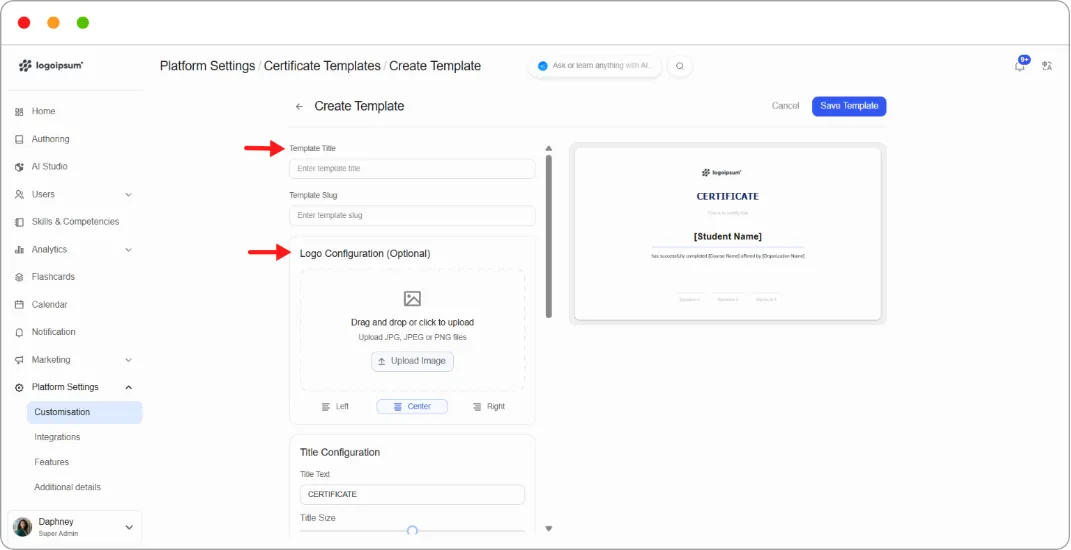
Task: Click the AI Studio cube icon
Action: (19, 167)
